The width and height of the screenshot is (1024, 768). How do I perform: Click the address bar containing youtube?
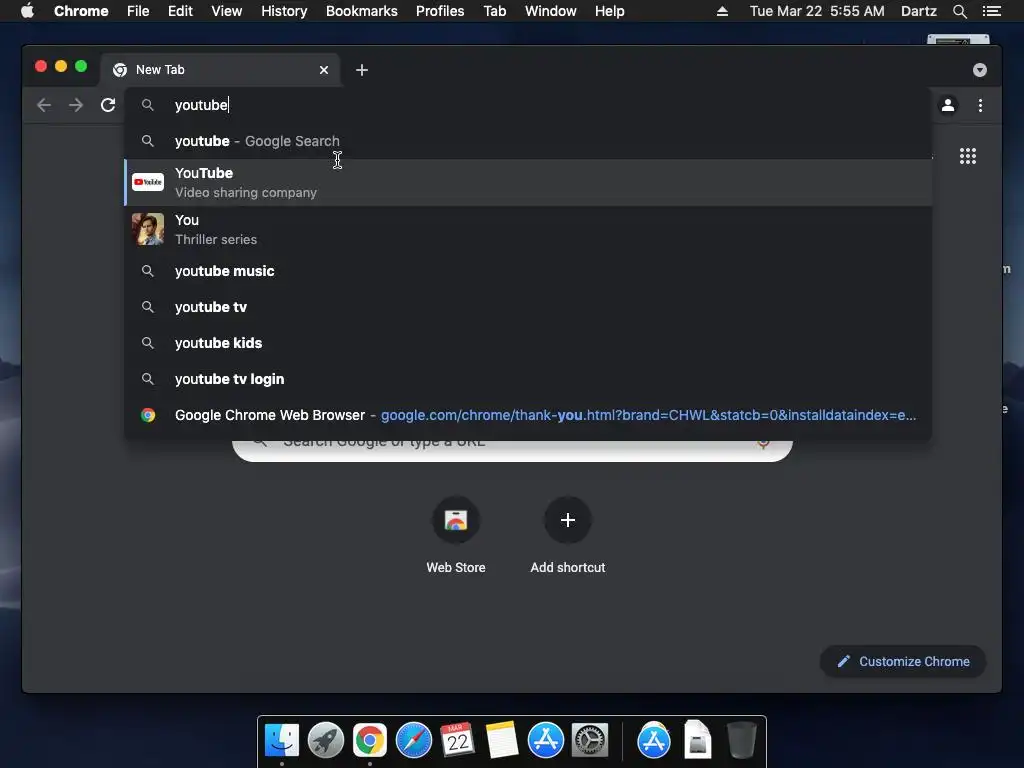(528, 105)
